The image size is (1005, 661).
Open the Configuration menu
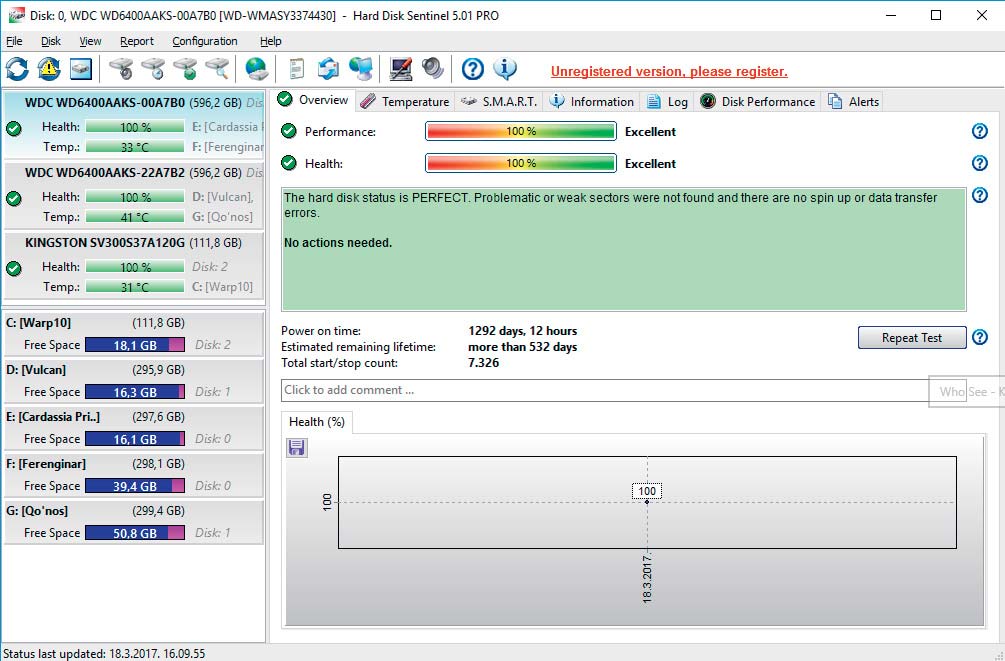click(x=204, y=41)
